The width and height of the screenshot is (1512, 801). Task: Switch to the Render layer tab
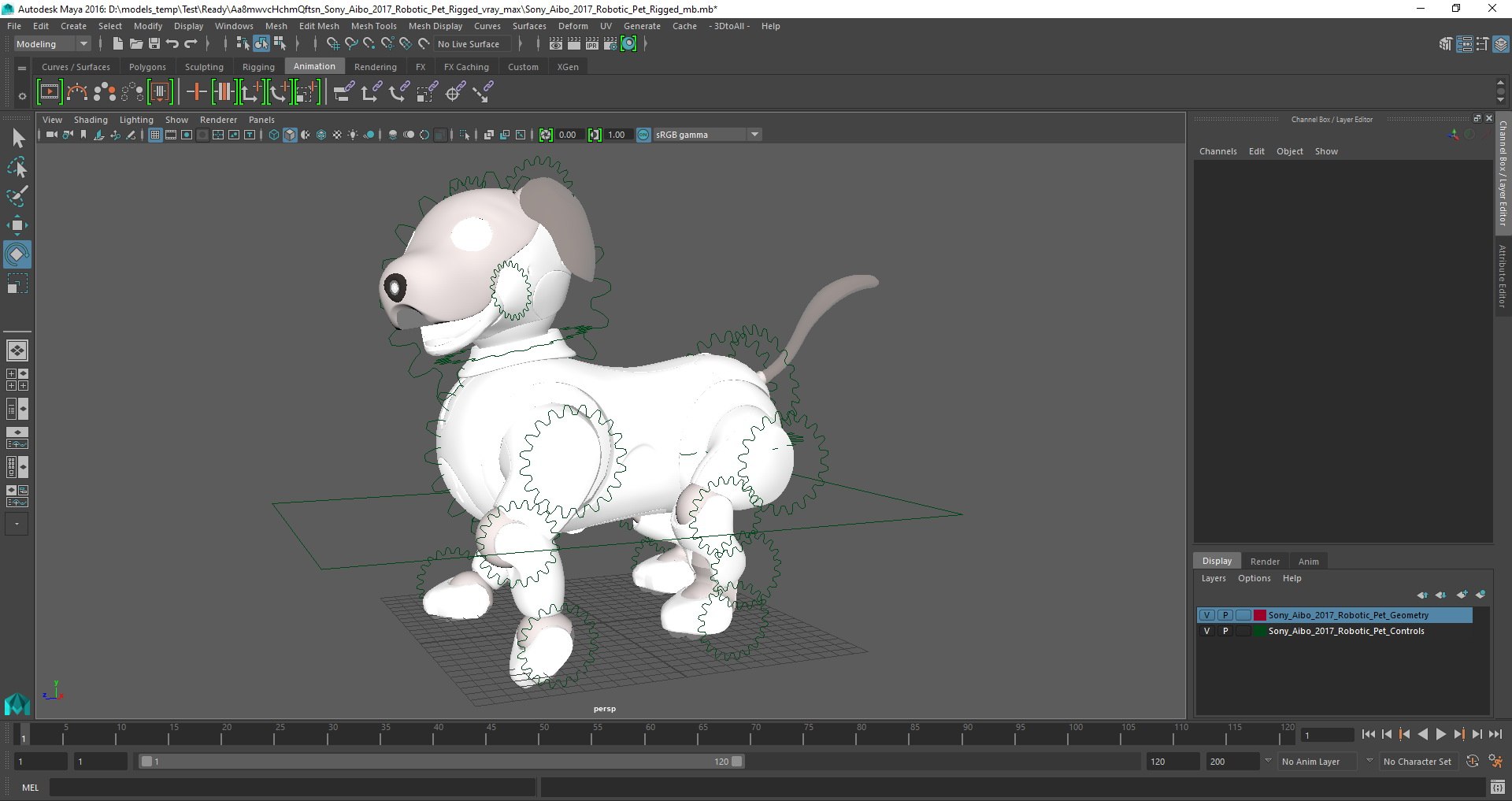point(1265,562)
